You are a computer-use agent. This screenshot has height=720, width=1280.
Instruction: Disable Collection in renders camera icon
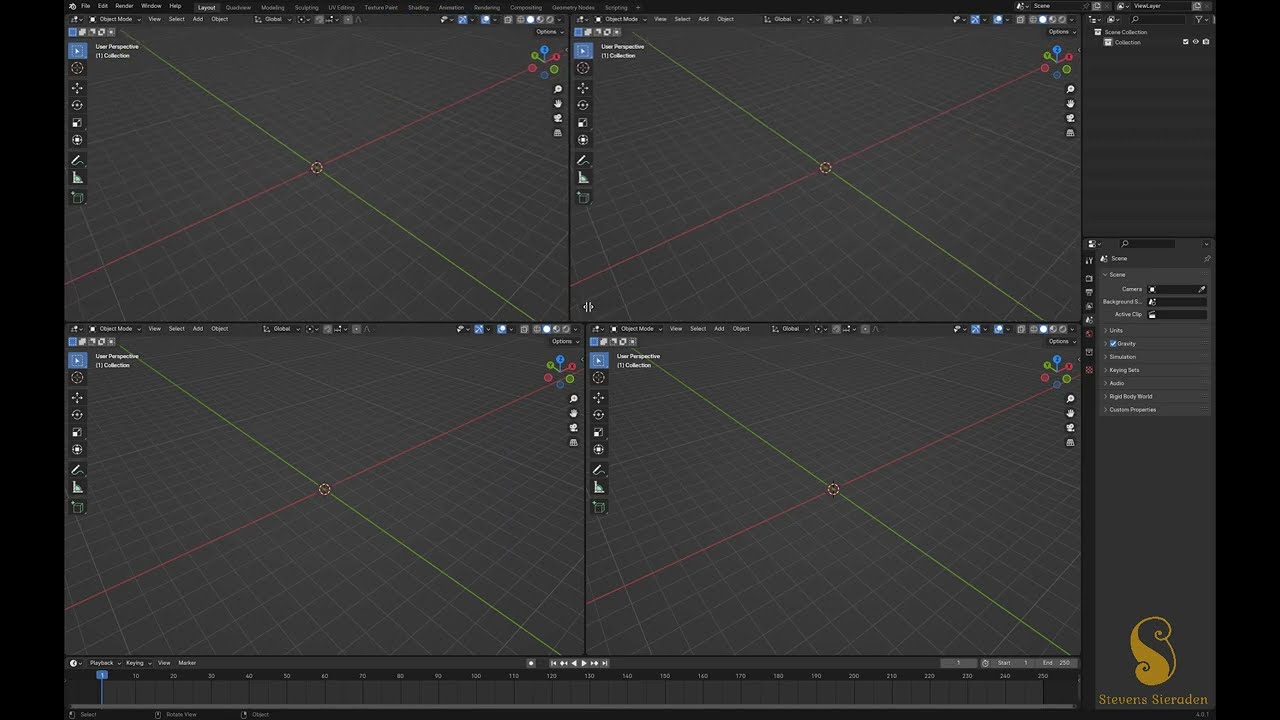click(1206, 42)
